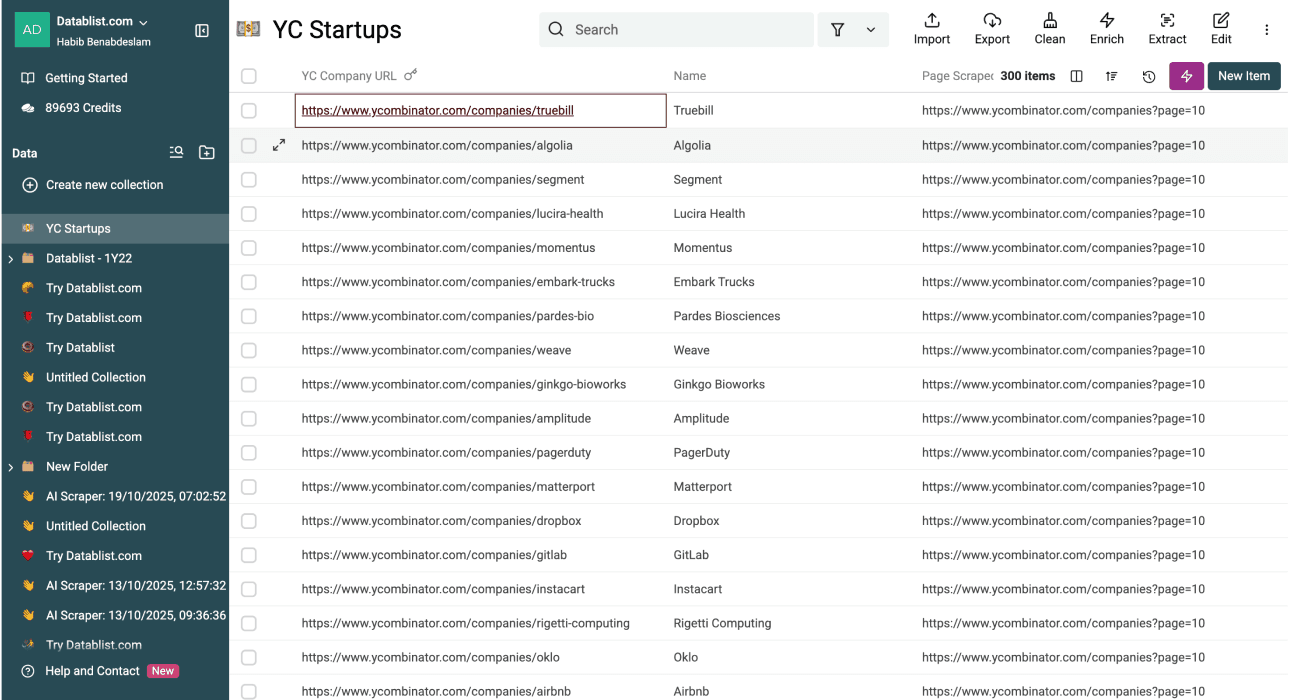Open the filter dropdown chevron
Viewport: 1290px width, 700px height.
(x=868, y=29)
